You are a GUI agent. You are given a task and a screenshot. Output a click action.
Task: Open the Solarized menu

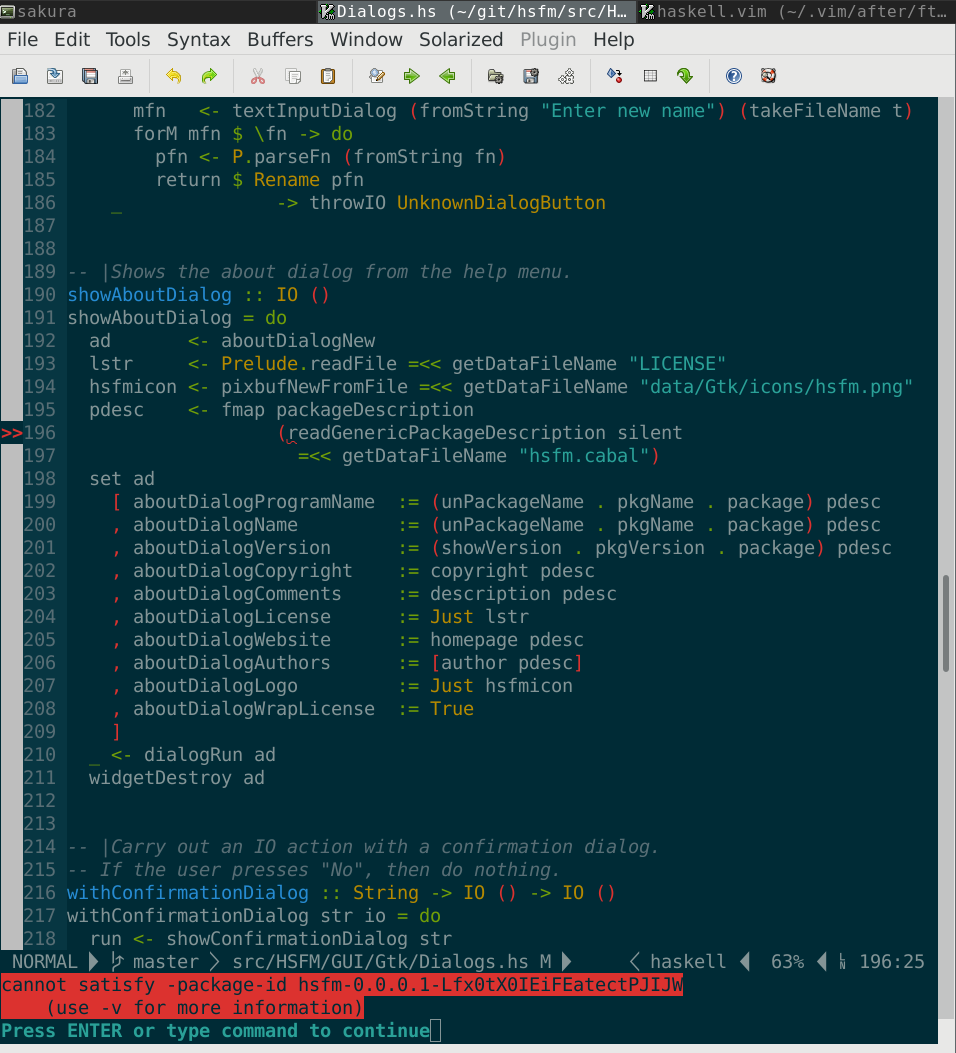[461, 40]
